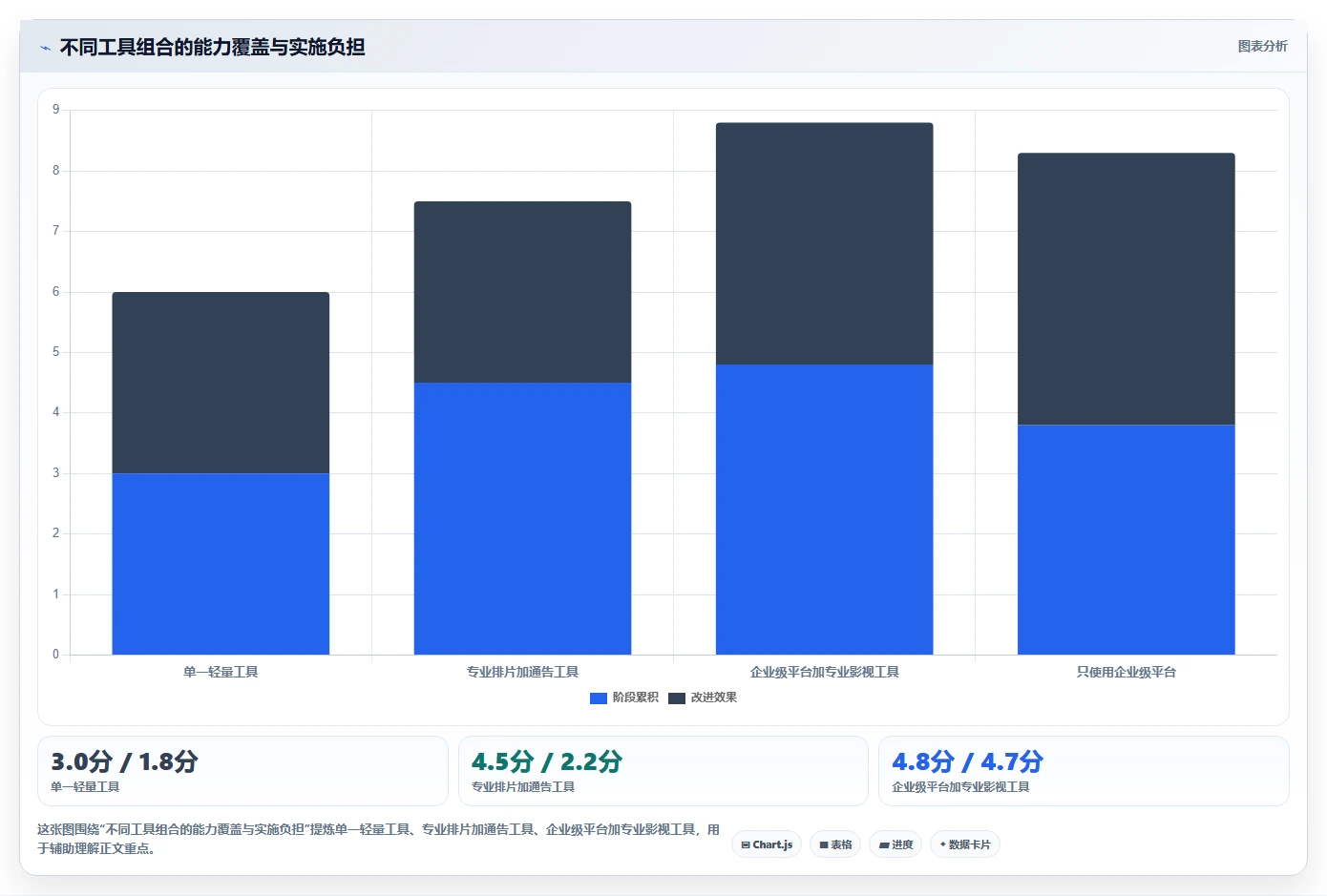Click the 专业排片加通告工具 caption under 4.5分 card
Image resolution: width=1327 pixels, height=896 pixels.
tap(523, 787)
